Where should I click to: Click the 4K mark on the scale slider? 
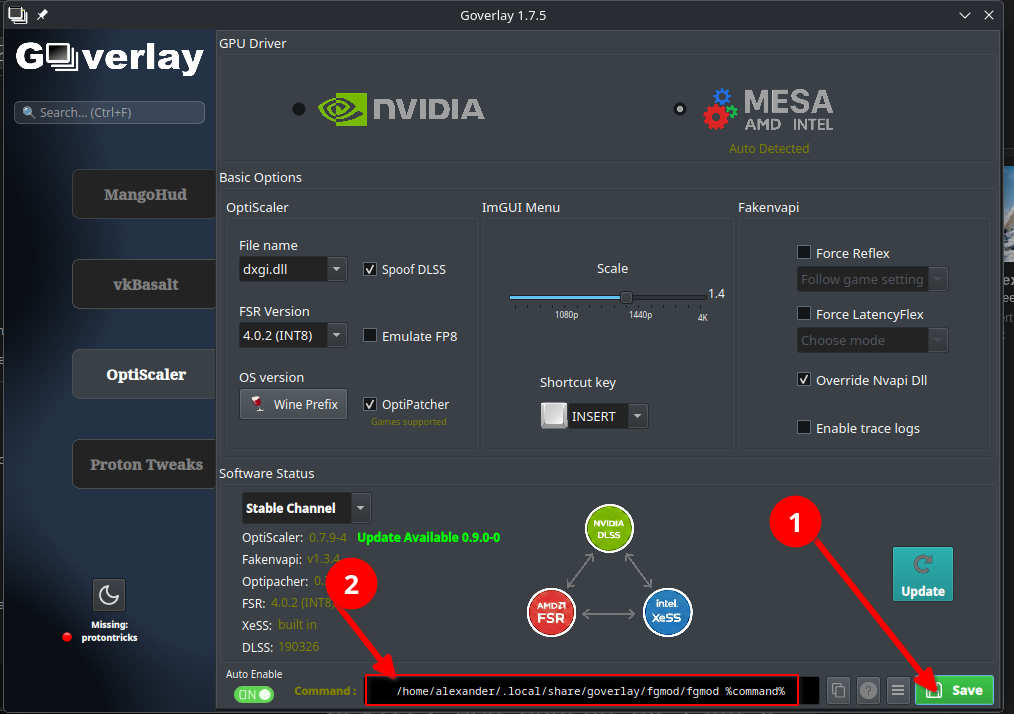pos(702,318)
